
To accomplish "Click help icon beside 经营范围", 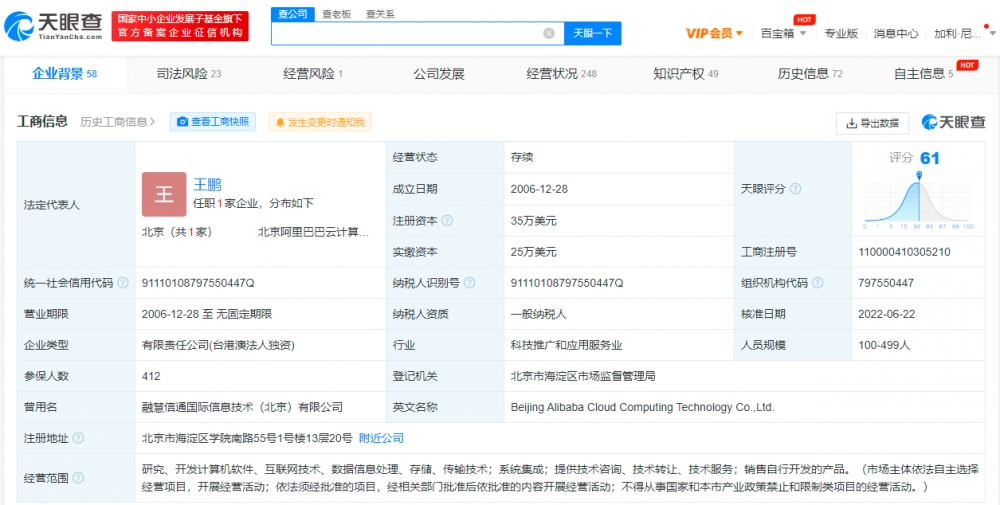I will [78, 478].
